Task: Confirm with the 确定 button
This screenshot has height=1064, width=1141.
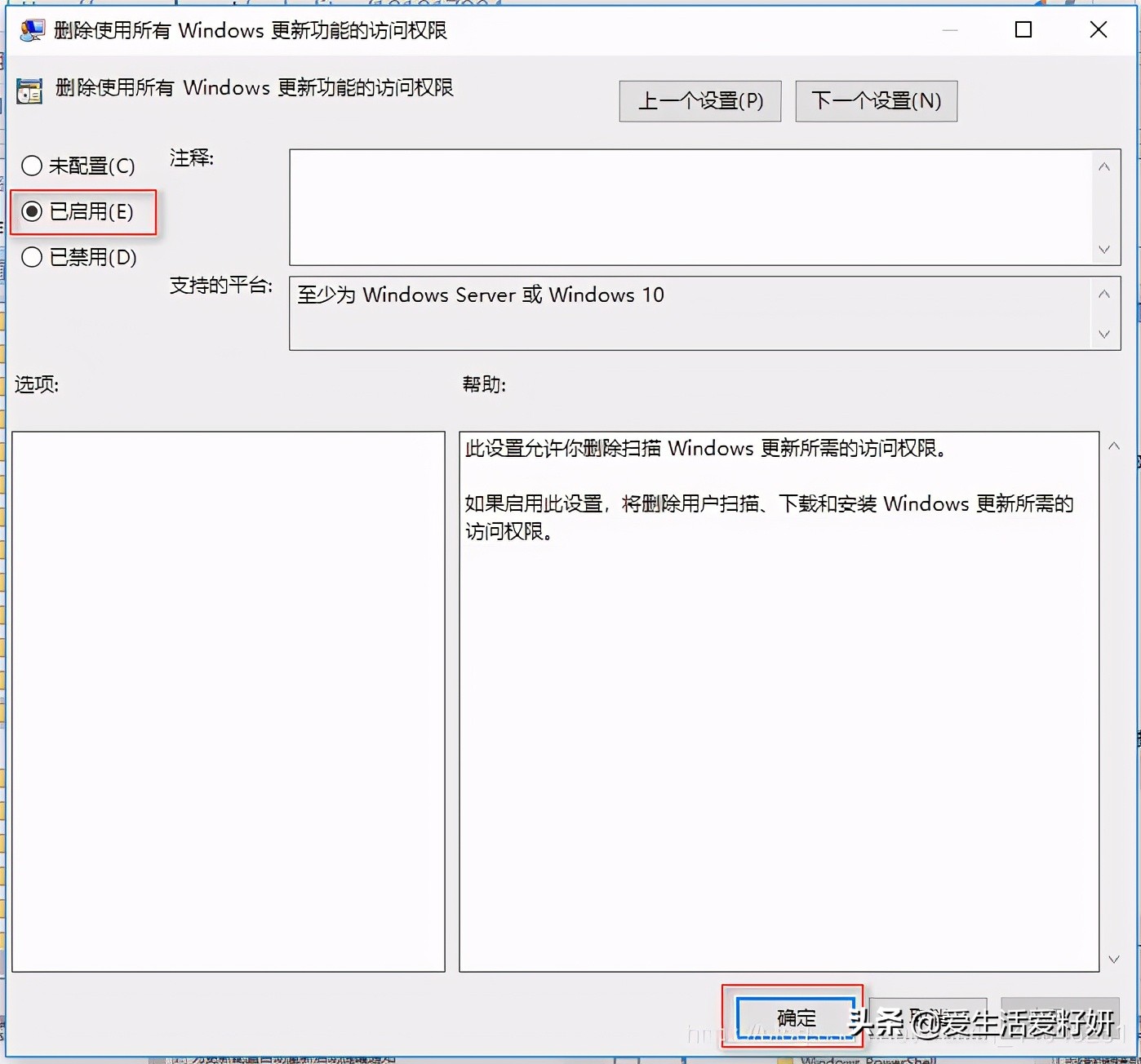Action: tap(796, 1017)
